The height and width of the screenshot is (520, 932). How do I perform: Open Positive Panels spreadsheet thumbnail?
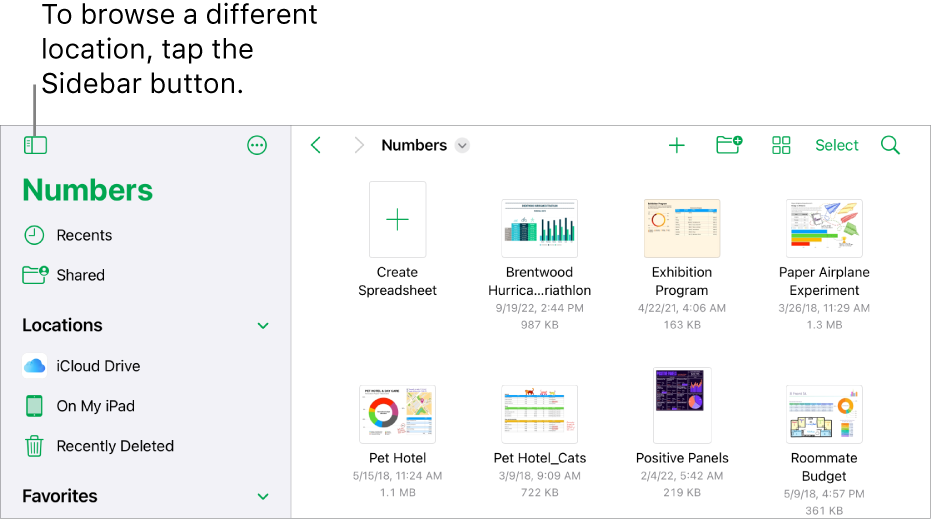pyautogui.click(x=682, y=405)
